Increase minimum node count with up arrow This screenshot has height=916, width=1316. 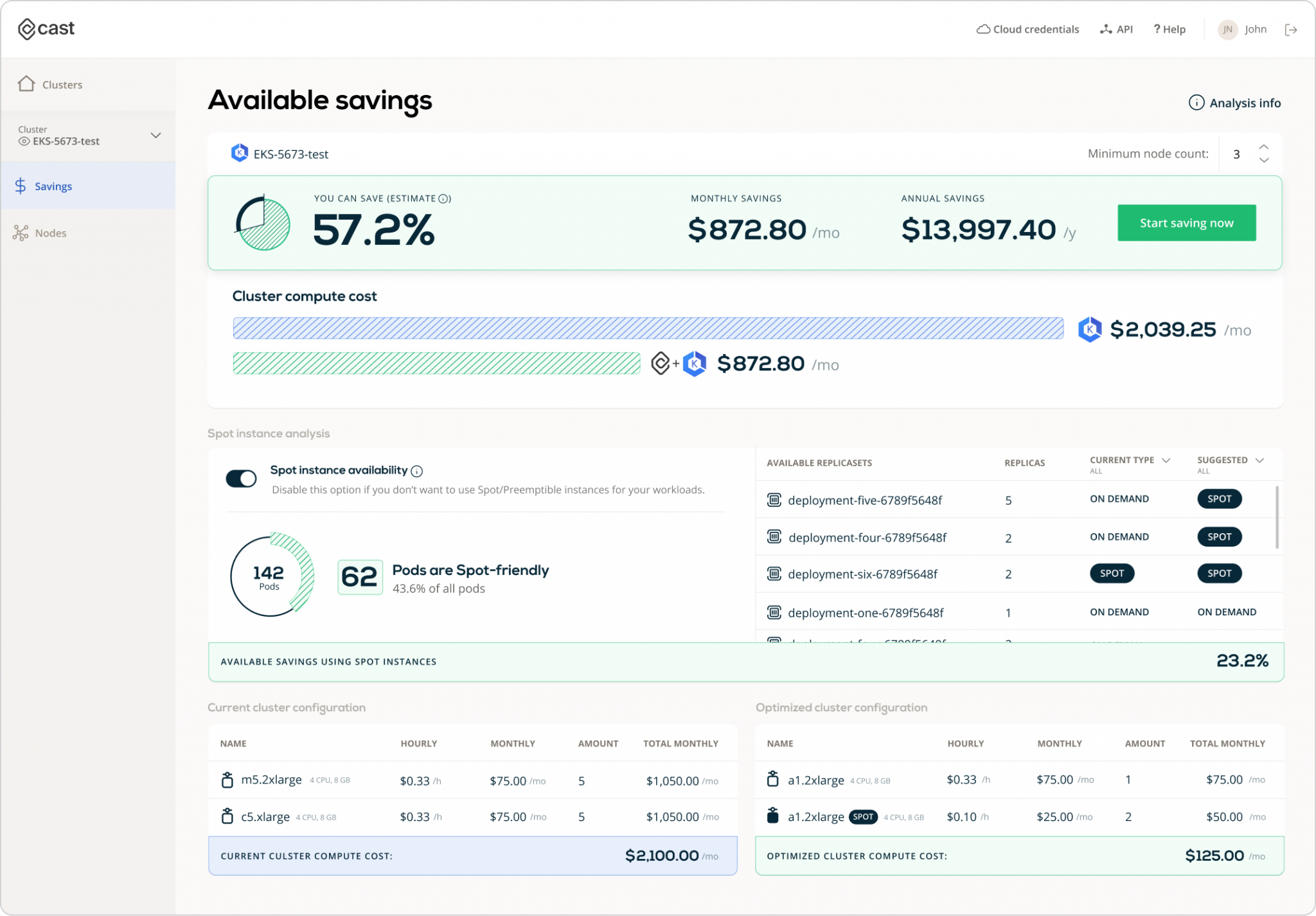click(1263, 147)
